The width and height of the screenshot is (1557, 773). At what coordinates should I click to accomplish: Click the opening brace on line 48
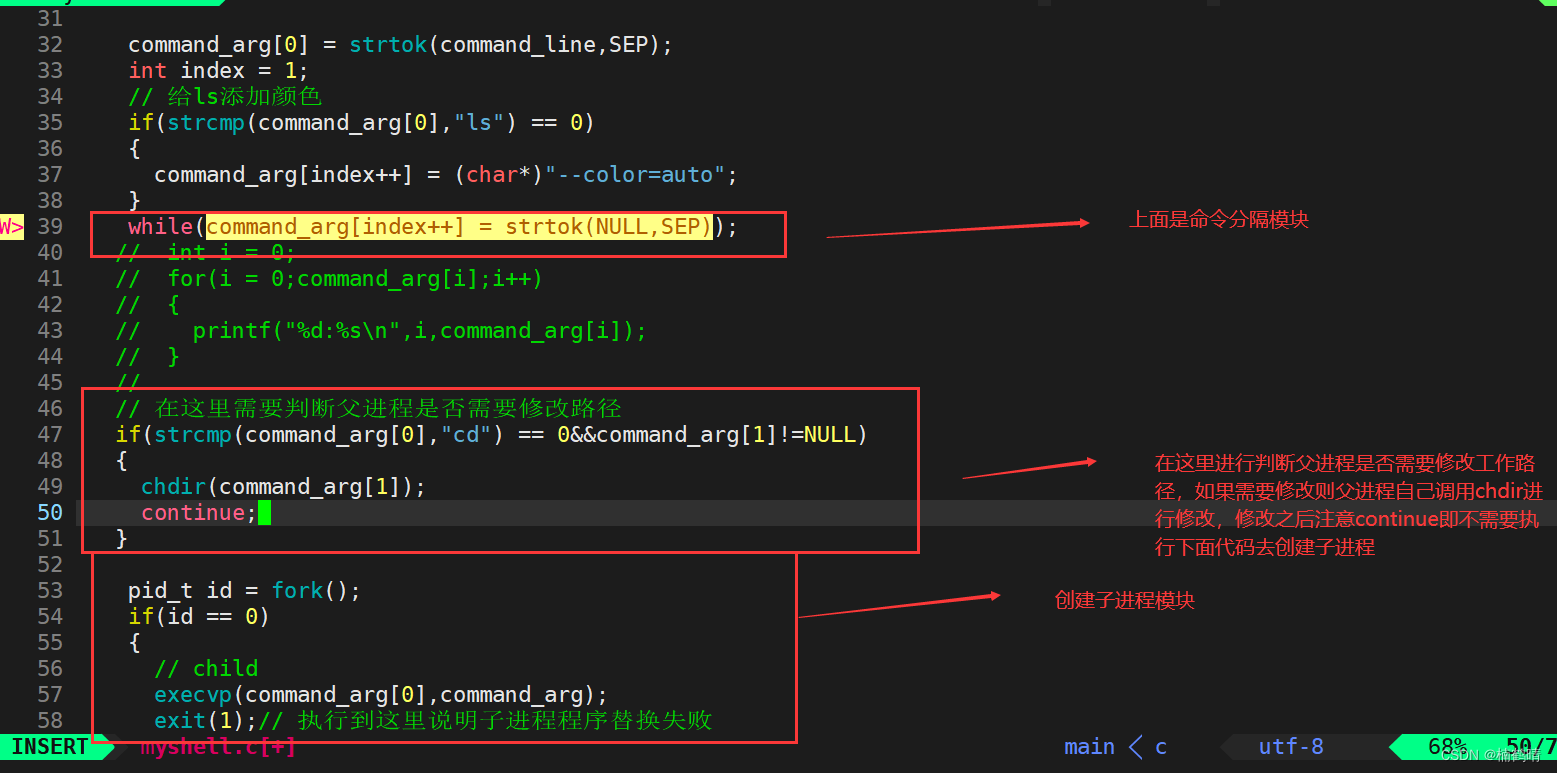(x=122, y=461)
